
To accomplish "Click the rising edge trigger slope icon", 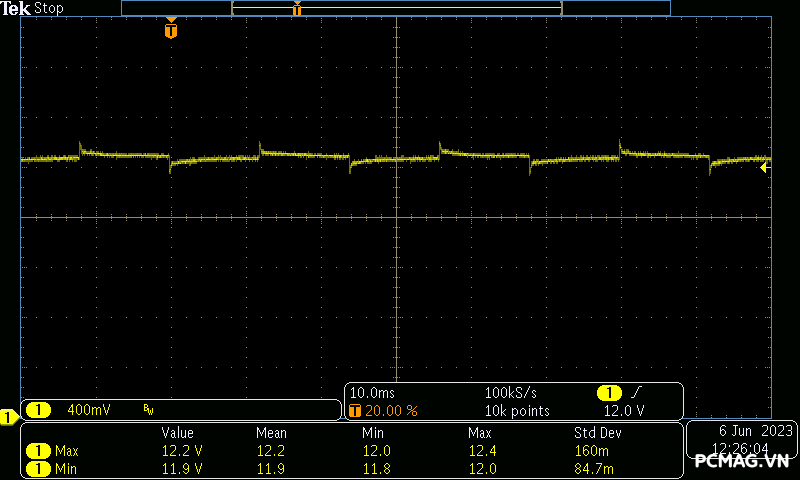I will click(634, 393).
